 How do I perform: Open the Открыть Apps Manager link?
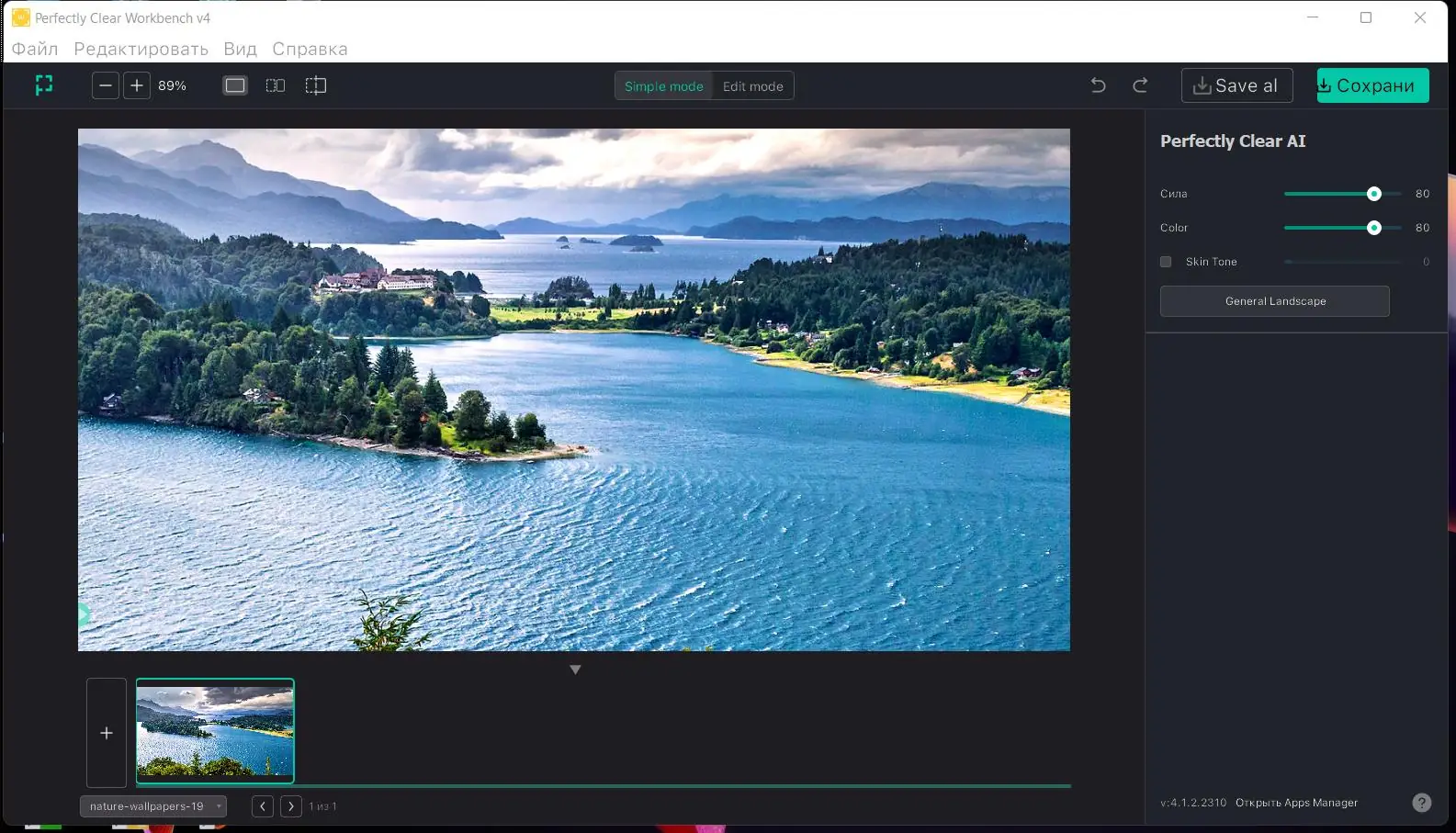pyautogui.click(x=1296, y=803)
